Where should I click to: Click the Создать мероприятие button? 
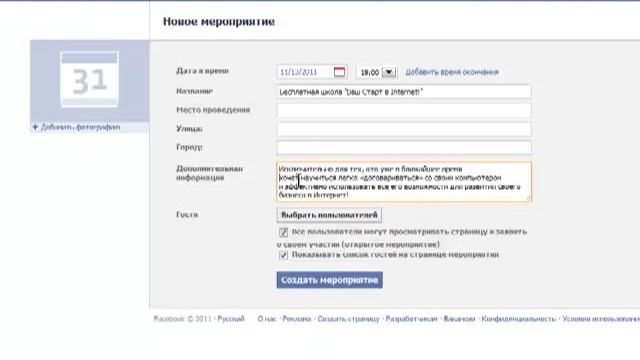[329, 280]
